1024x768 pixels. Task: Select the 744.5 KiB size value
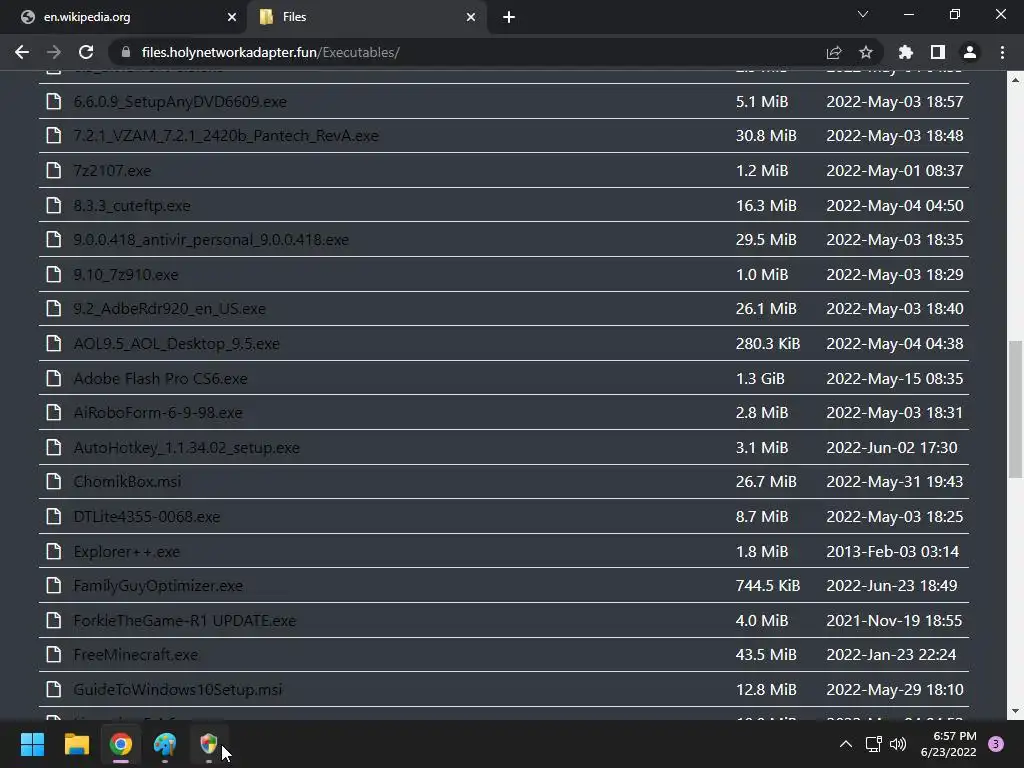pyautogui.click(x=767, y=585)
